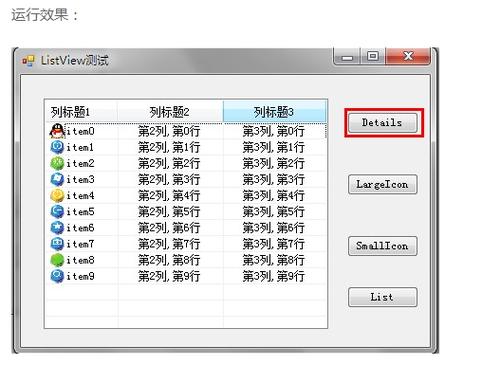Select row text item2

coord(80,163)
